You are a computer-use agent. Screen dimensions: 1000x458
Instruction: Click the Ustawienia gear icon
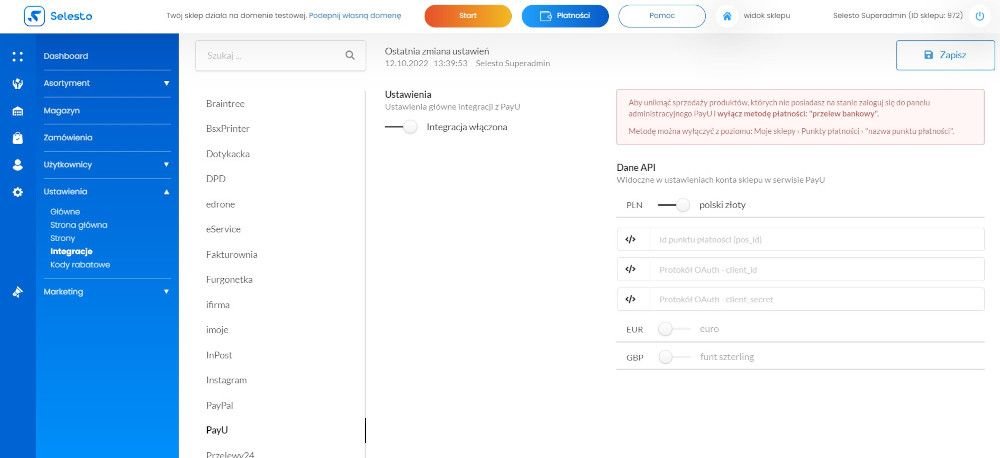pos(18,191)
